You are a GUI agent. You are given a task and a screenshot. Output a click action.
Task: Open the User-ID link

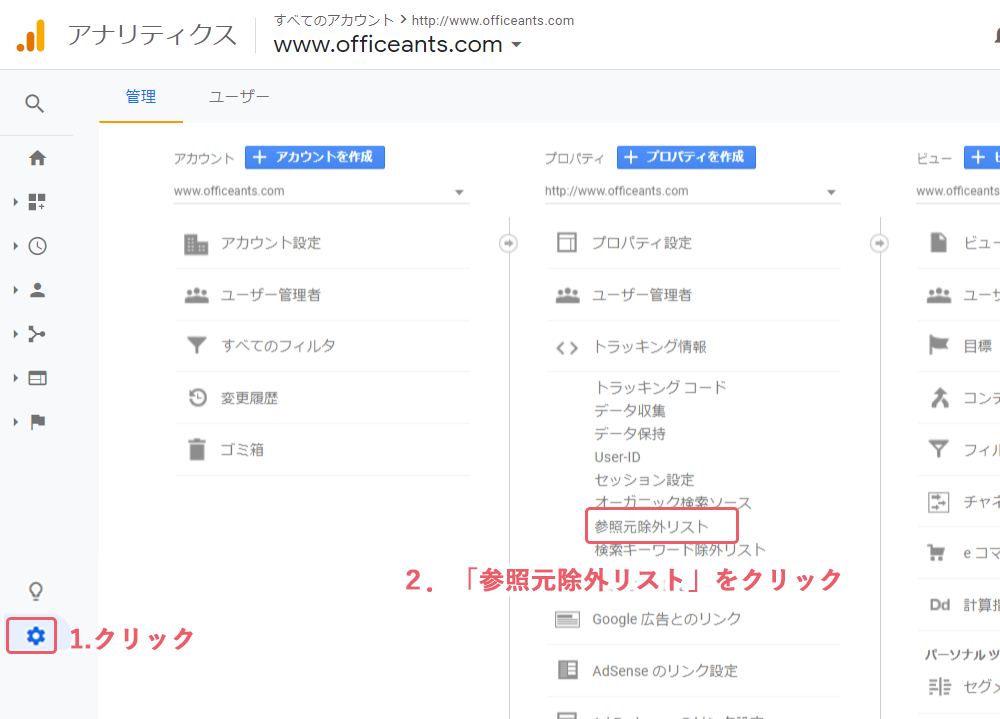(617, 457)
